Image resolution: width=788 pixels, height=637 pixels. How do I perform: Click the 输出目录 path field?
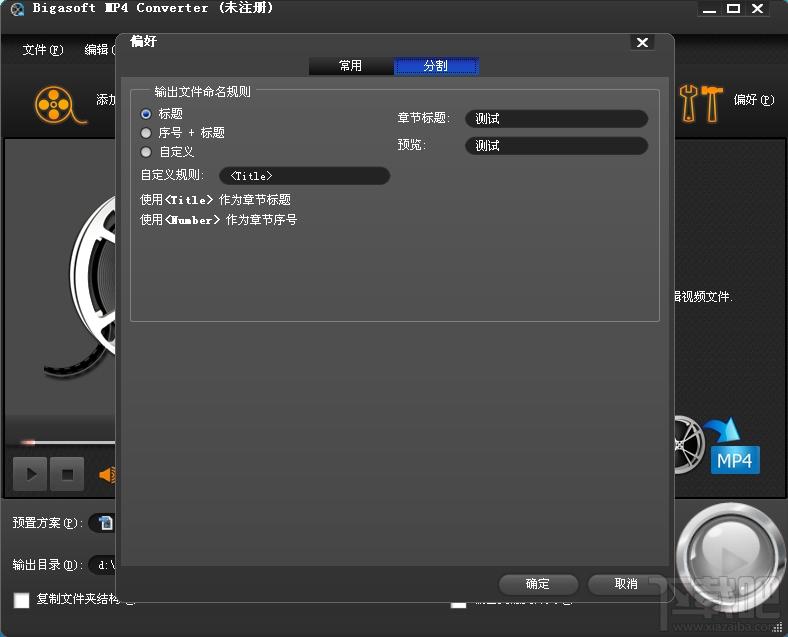[103, 565]
